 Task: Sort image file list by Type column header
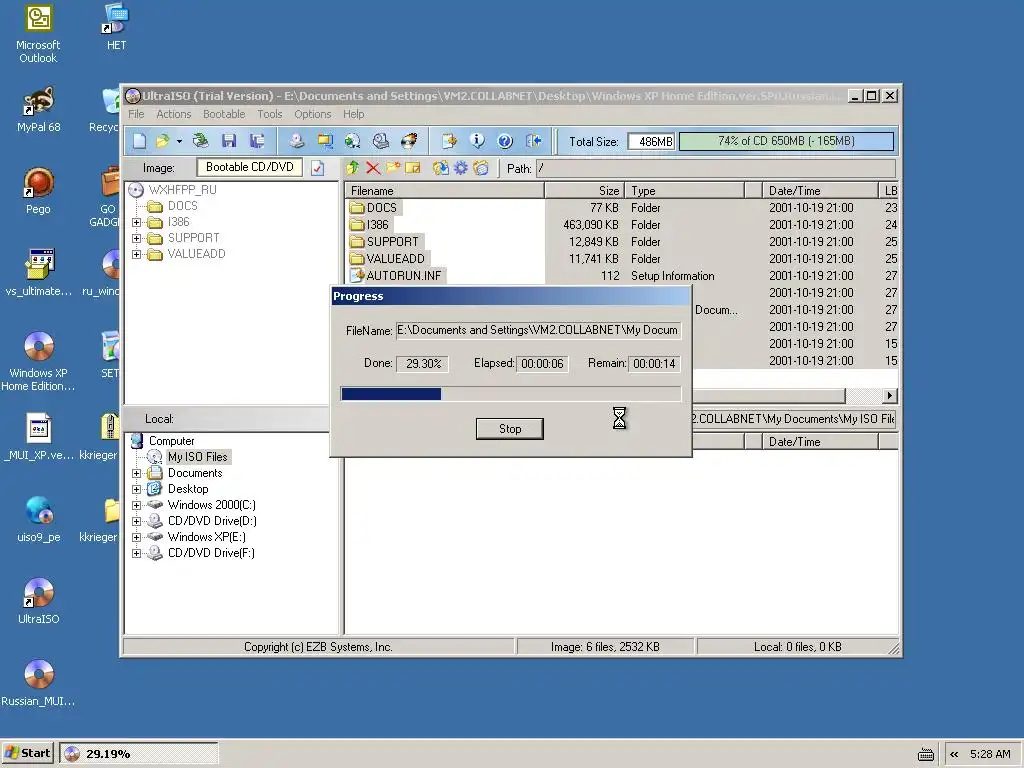tap(684, 191)
